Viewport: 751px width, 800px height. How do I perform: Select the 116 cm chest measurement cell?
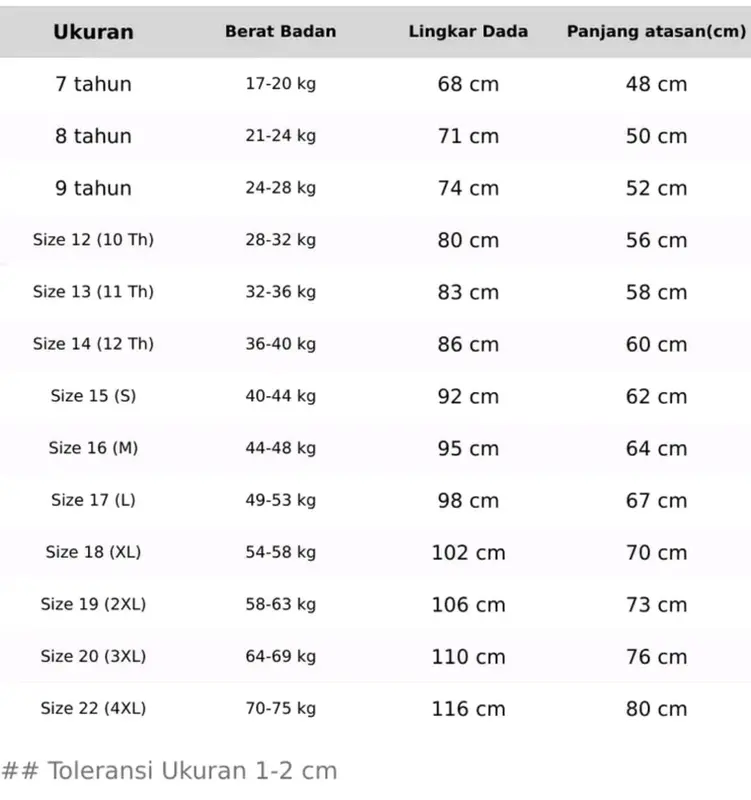[468, 709]
